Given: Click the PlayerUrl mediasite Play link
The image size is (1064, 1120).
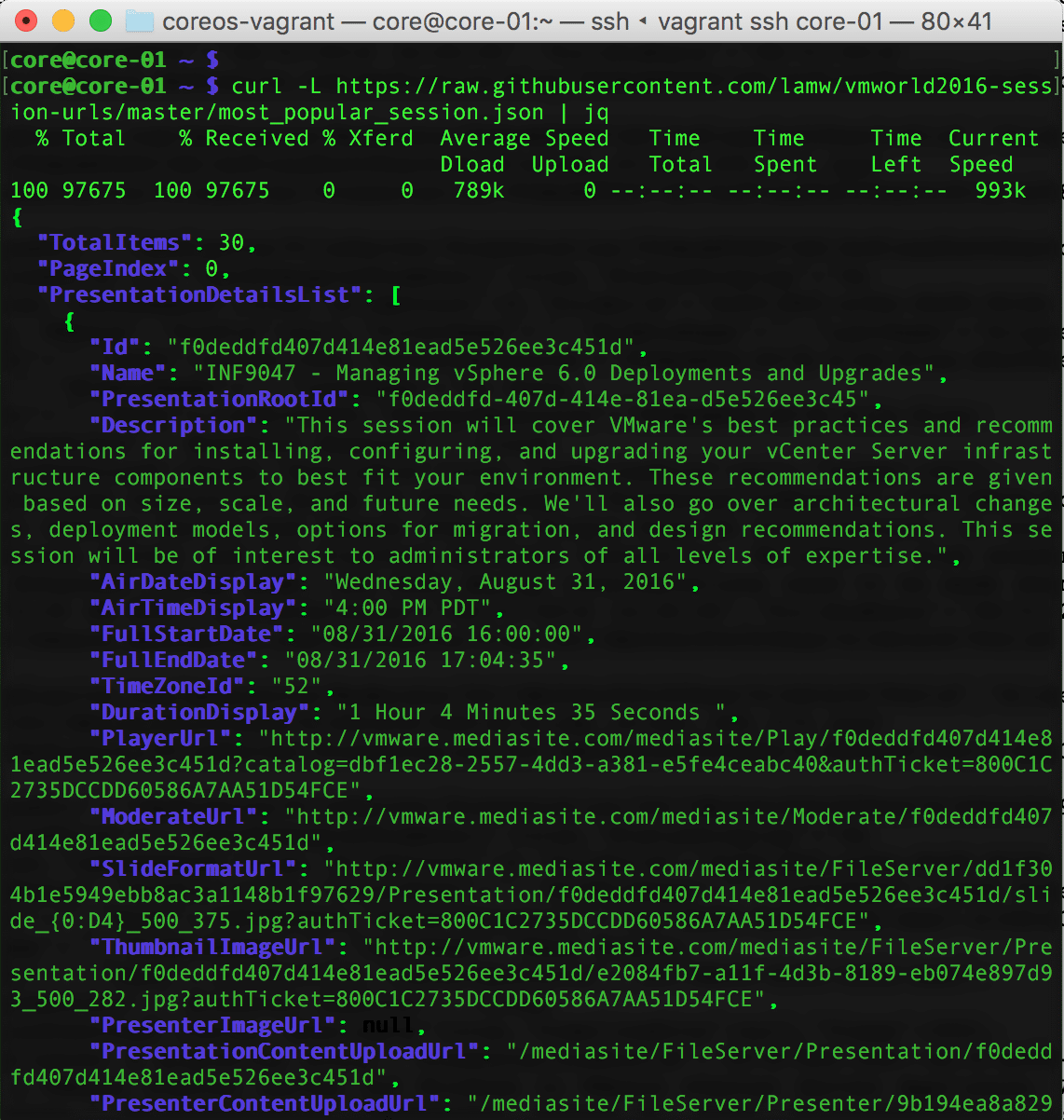Looking at the screenshot, I should (x=531, y=764).
